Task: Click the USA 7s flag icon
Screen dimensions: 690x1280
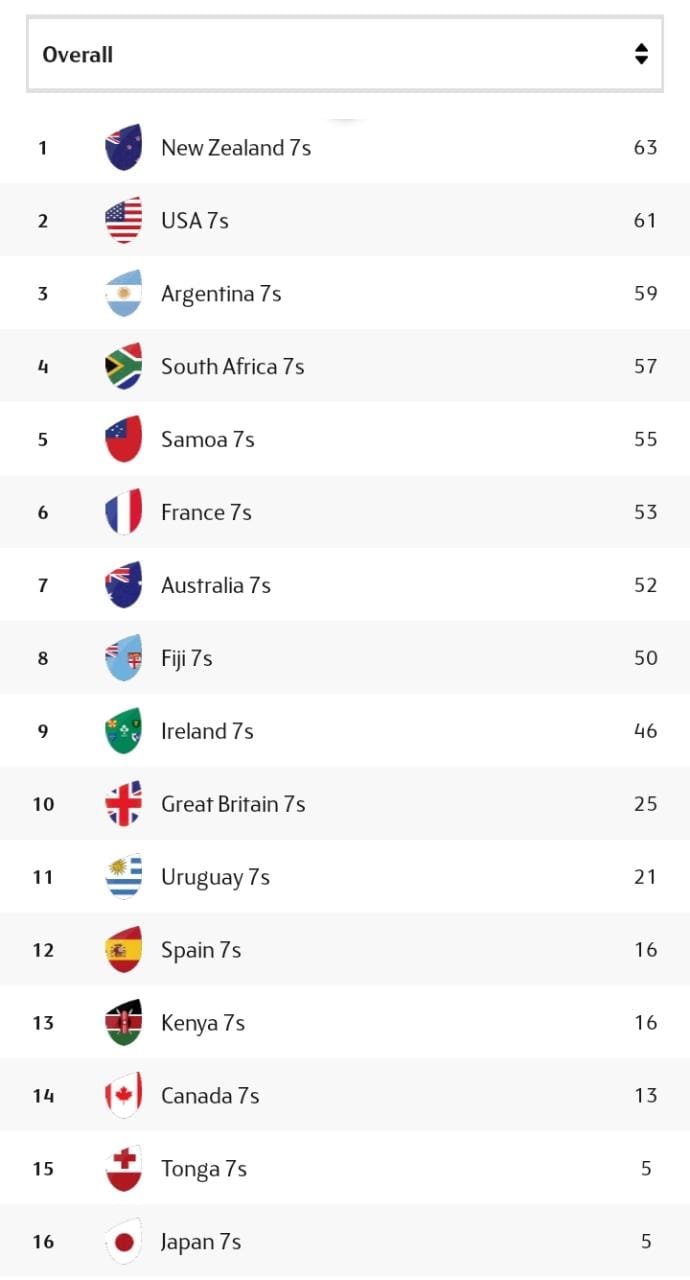Action: 124,221
